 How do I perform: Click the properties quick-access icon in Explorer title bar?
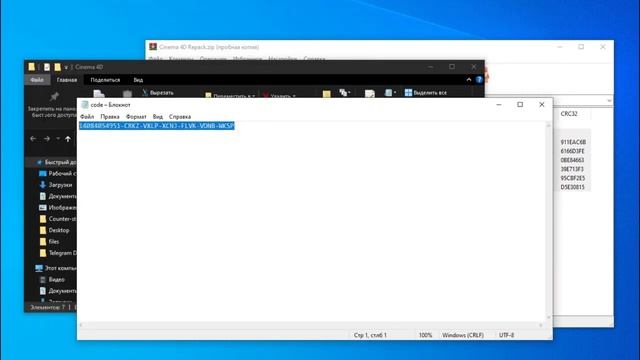(x=47, y=67)
